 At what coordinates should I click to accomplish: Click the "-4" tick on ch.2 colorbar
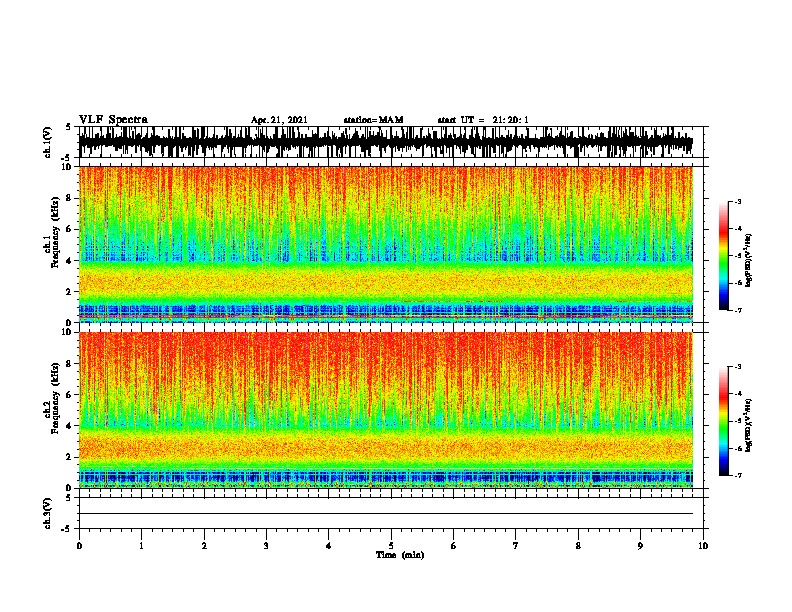pos(737,393)
